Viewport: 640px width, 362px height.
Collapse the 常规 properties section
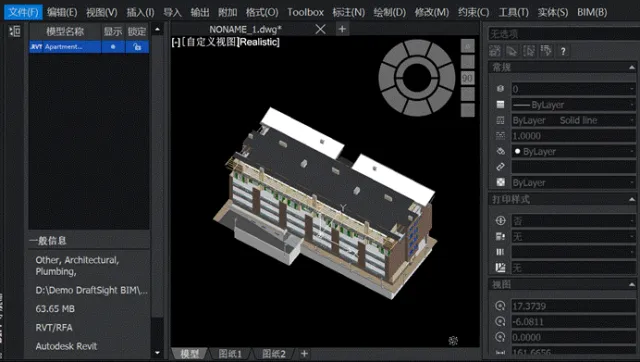coord(632,67)
